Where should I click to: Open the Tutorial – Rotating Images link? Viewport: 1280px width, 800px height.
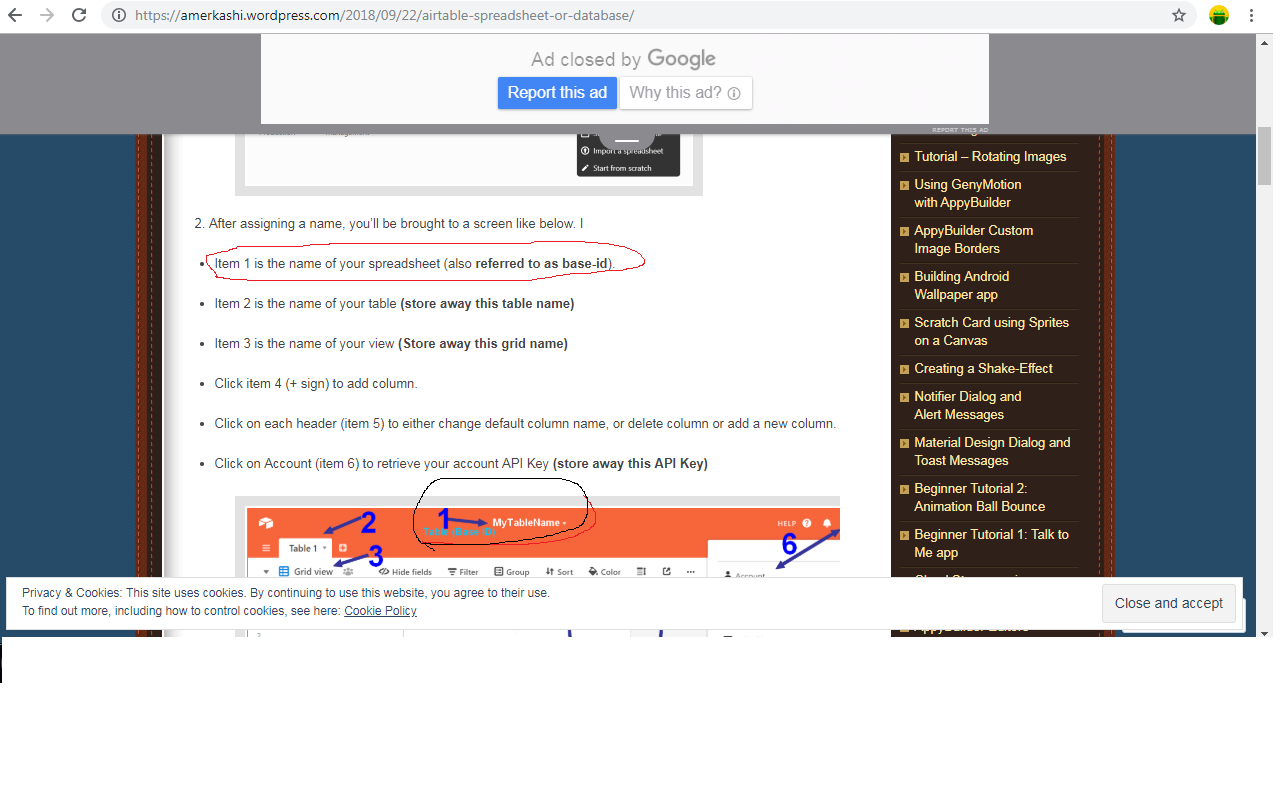(x=990, y=157)
